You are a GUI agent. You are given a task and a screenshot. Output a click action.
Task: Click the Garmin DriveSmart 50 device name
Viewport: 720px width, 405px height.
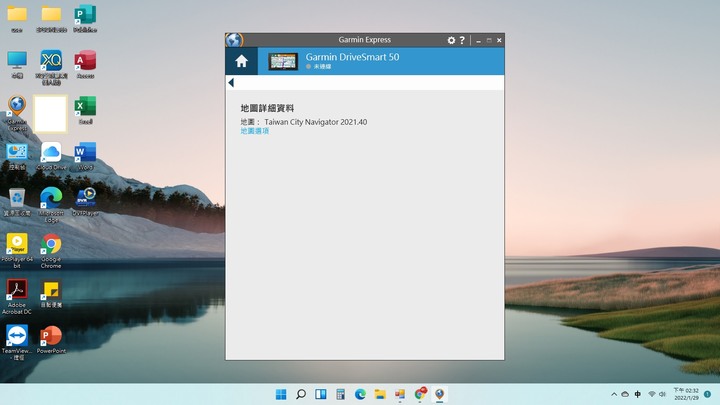pyautogui.click(x=352, y=57)
